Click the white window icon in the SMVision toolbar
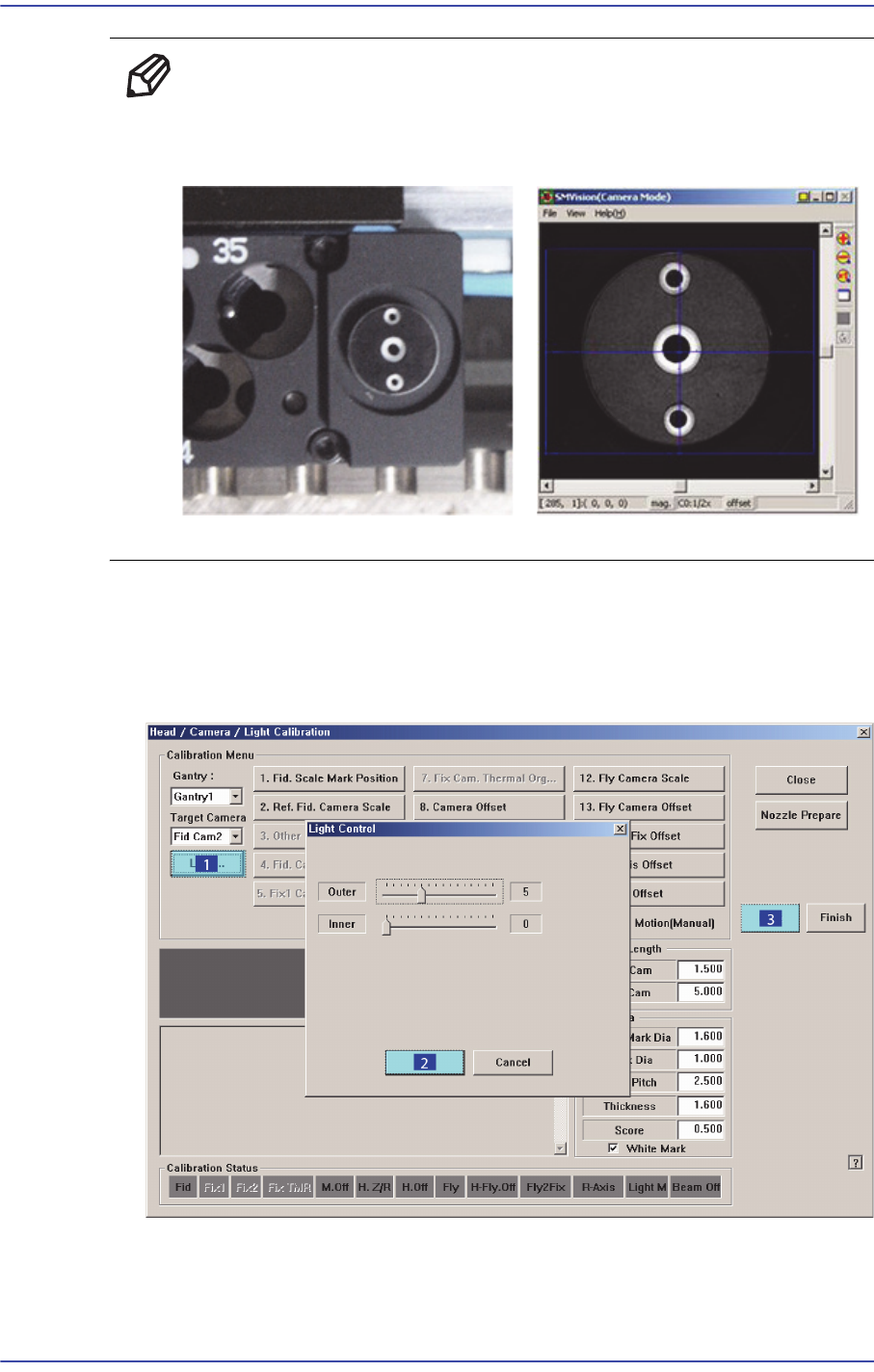The height and width of the screenshot is (1372, 874). point(843,296)
